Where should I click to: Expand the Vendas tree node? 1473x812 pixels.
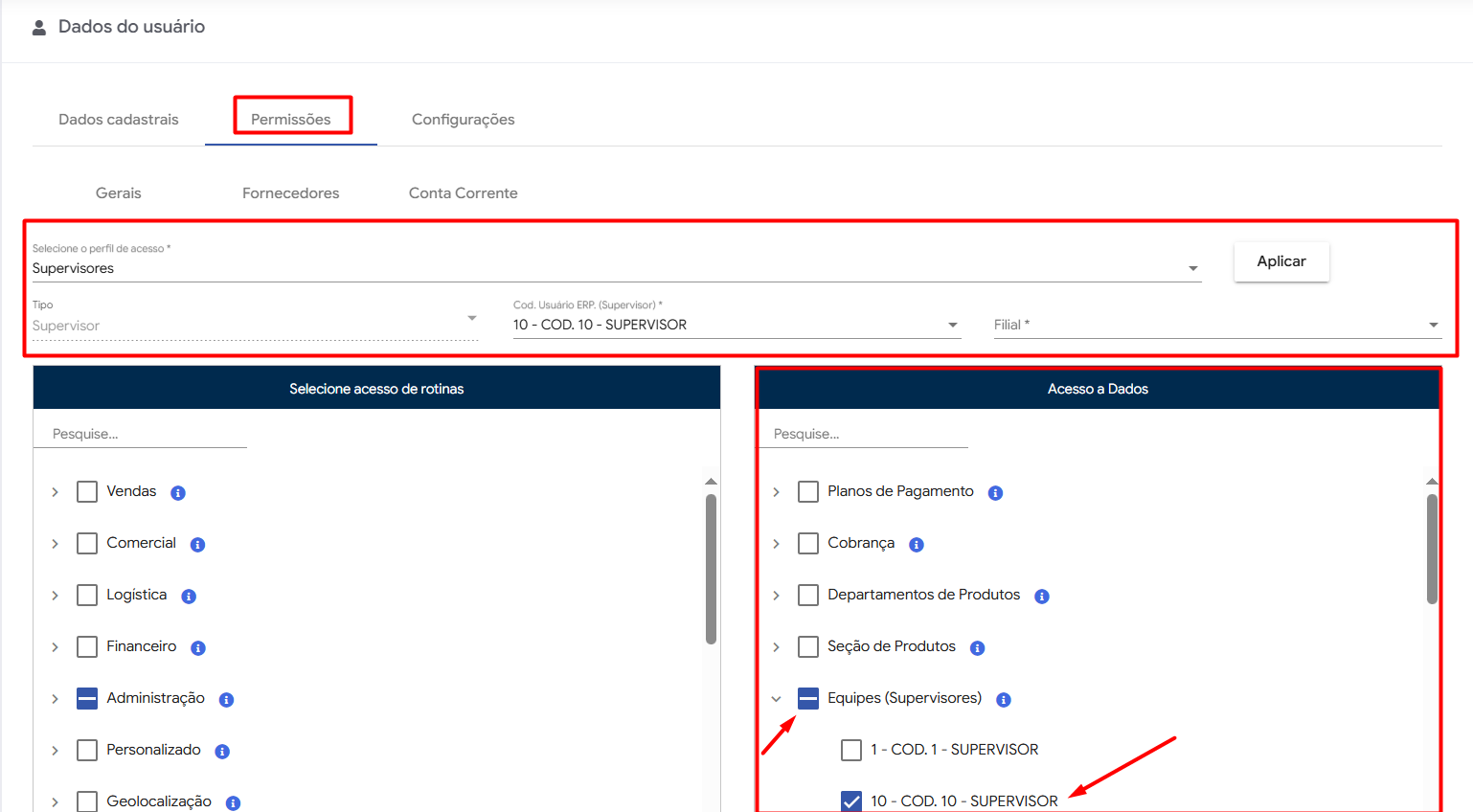pyautogui.click(x=56, y=492)
